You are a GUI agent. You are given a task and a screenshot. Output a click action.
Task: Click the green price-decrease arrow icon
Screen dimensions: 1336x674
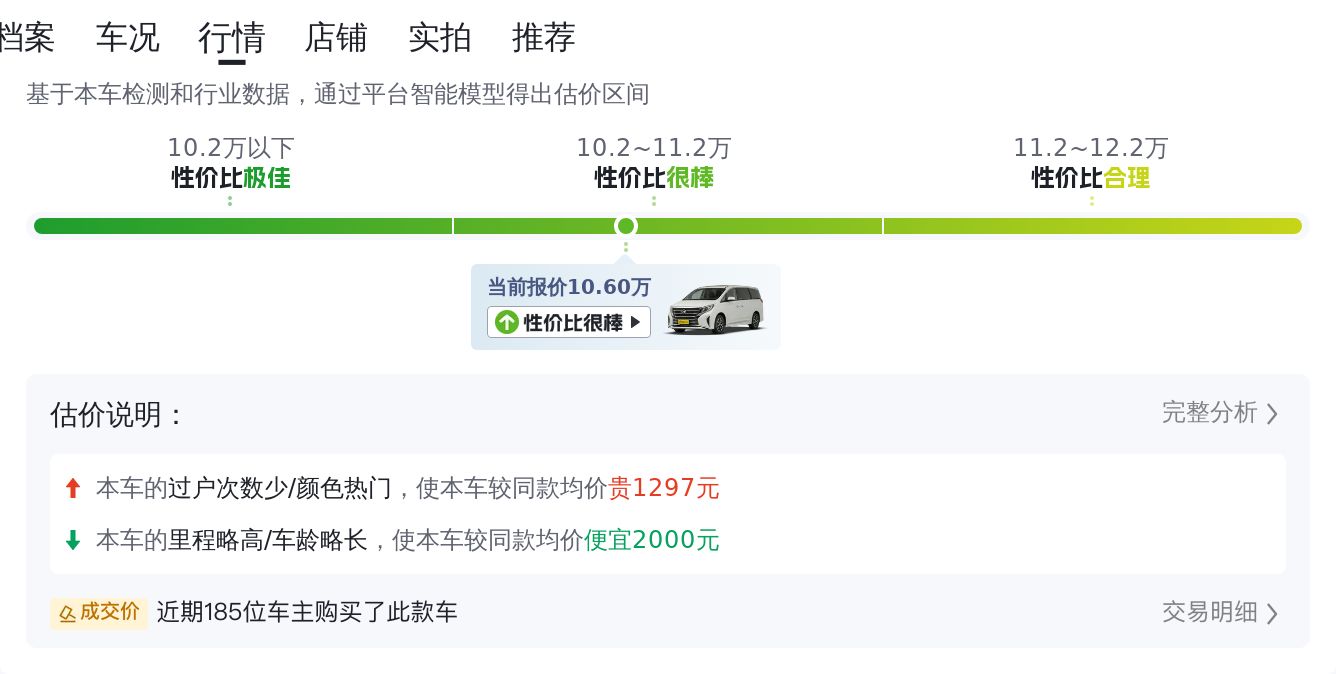pyautogui.click(x=72, y=541)
